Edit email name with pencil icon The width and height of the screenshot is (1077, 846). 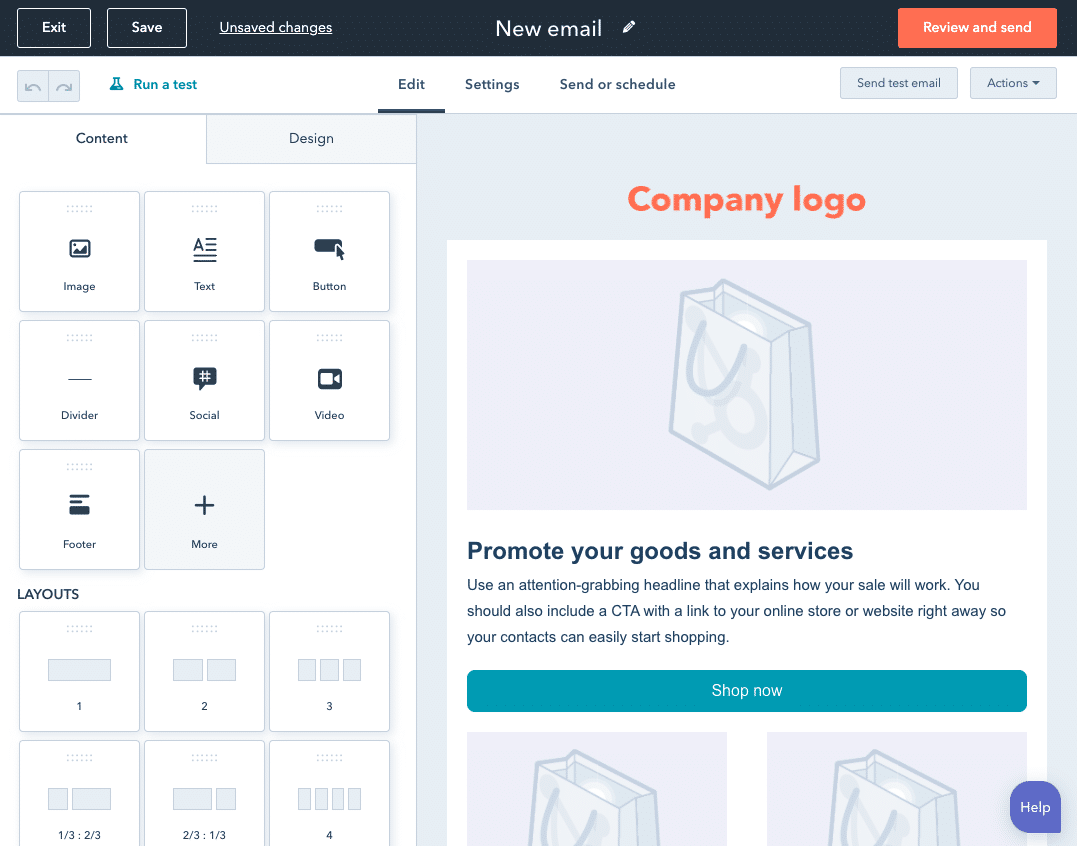click(628, 27)
